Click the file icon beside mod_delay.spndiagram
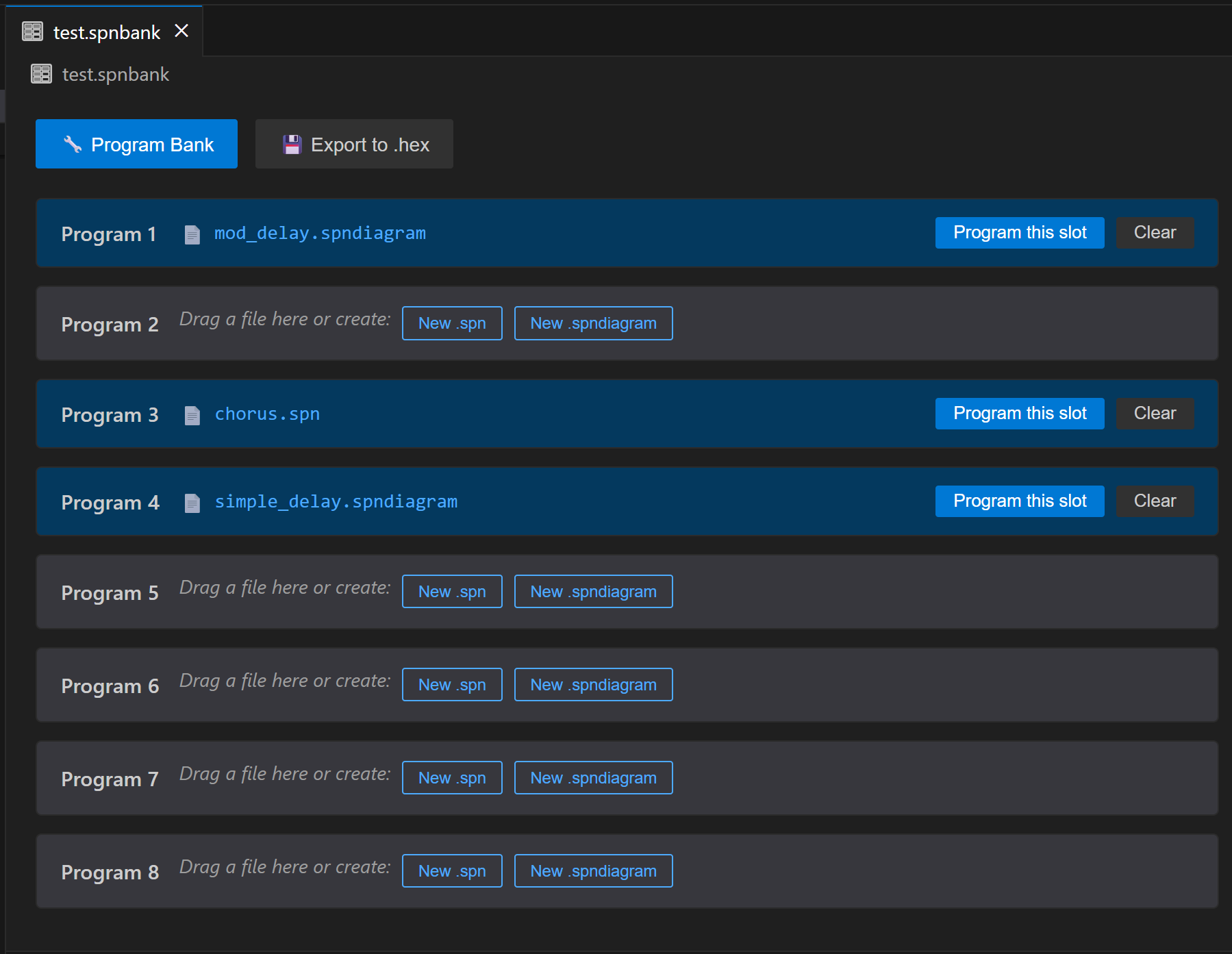The image size is (1232, 954). pos(192,234)
